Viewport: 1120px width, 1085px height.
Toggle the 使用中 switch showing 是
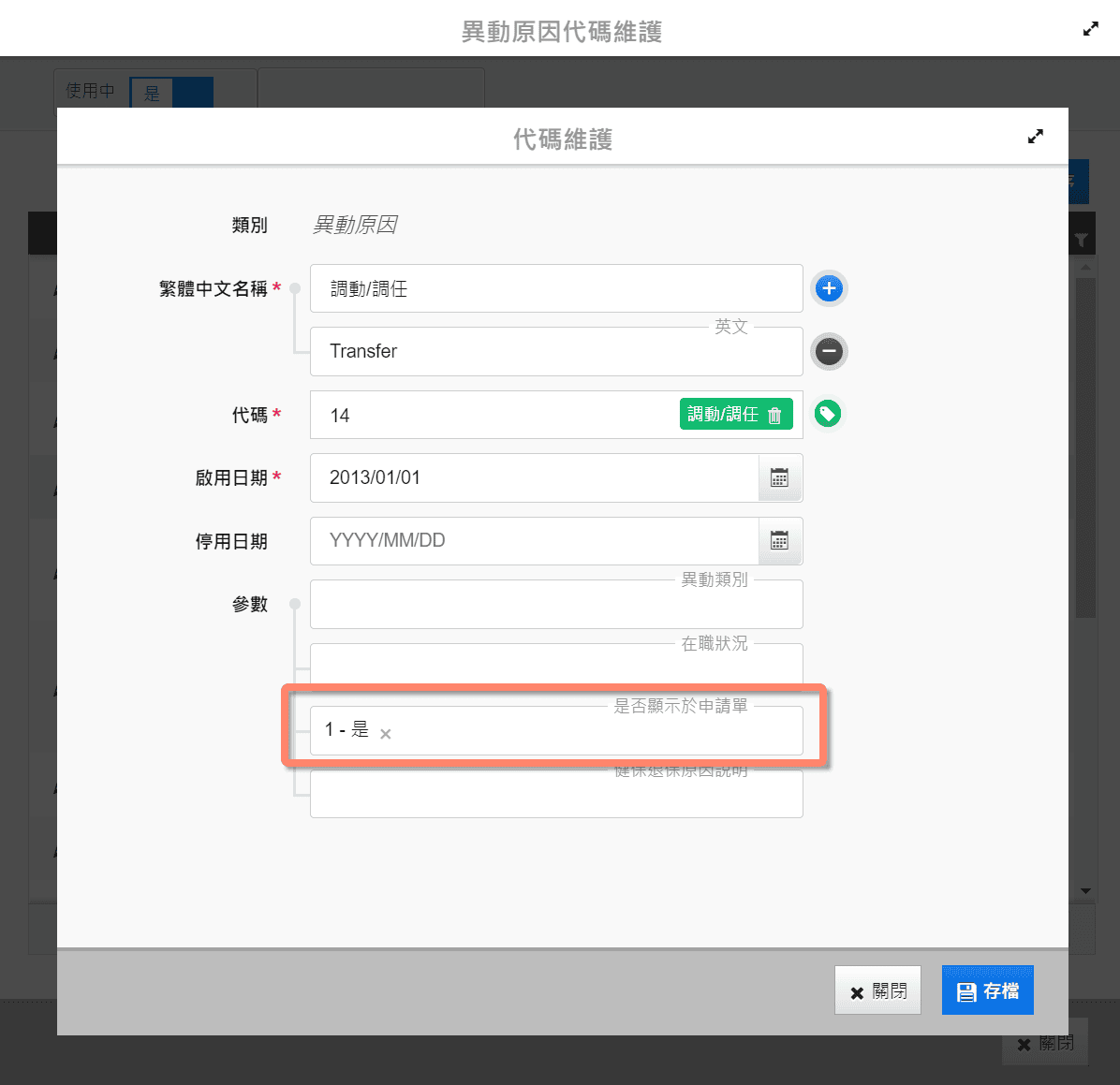[x=171, y=93]
